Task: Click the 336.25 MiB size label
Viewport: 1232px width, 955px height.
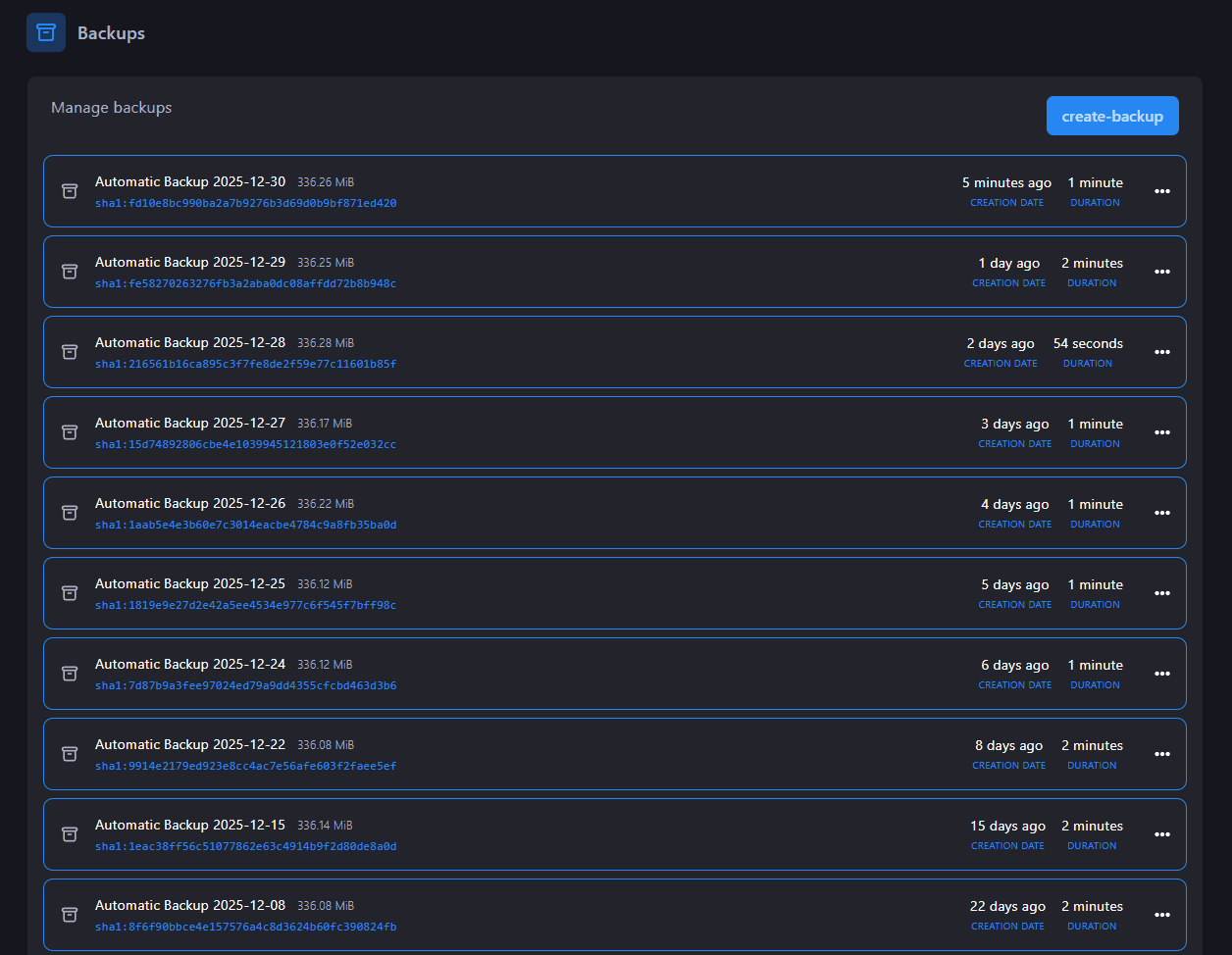Action: 326,263
